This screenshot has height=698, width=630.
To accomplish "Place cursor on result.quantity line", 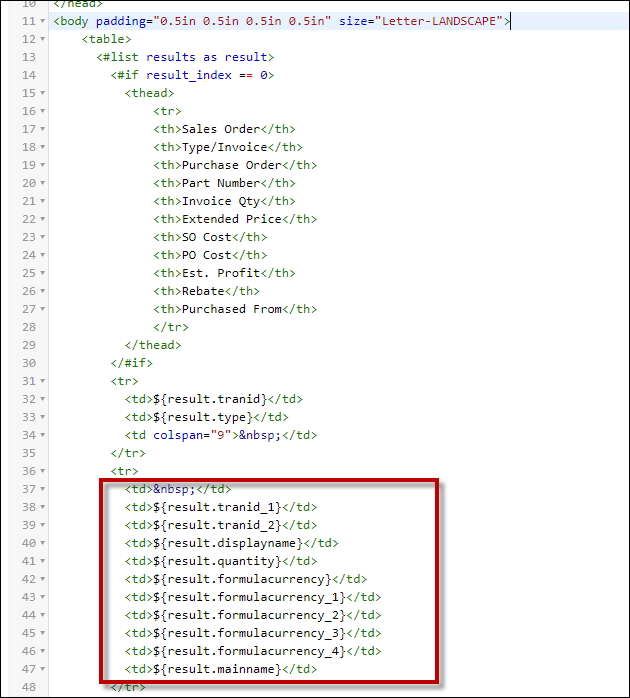I will click(x=220, y=561).
